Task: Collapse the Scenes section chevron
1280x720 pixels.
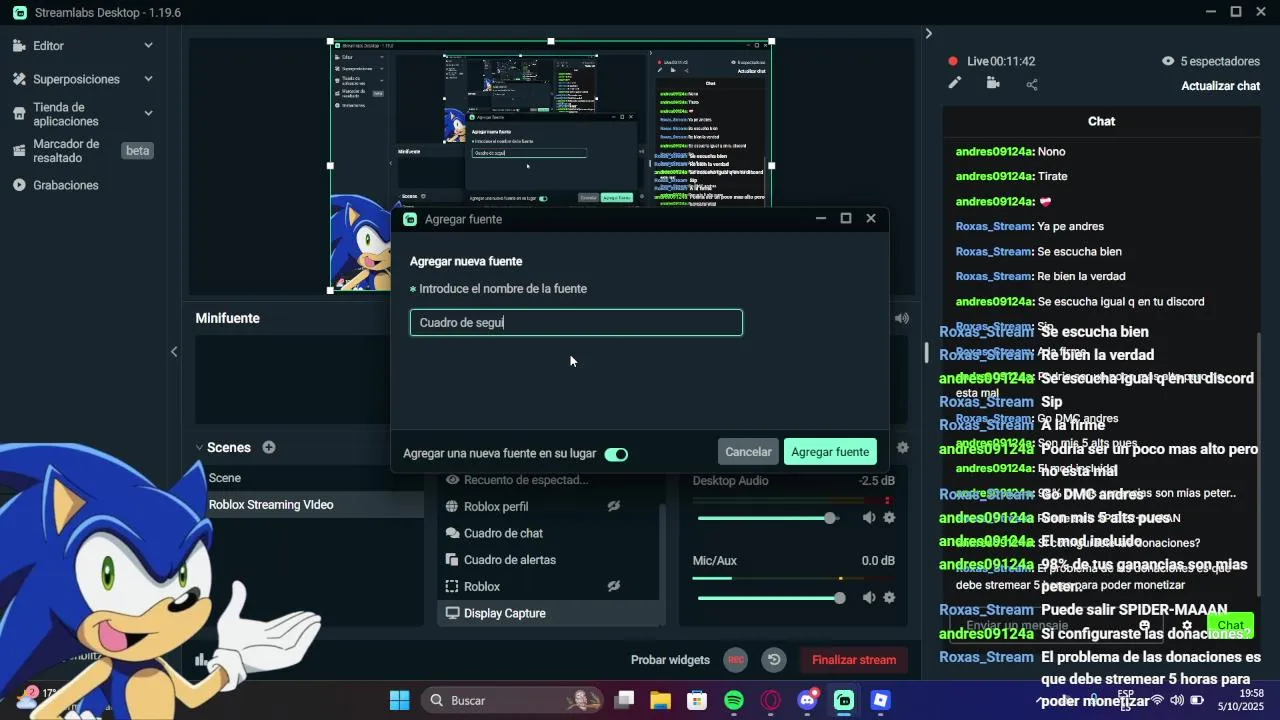Action: click(199, 448)
